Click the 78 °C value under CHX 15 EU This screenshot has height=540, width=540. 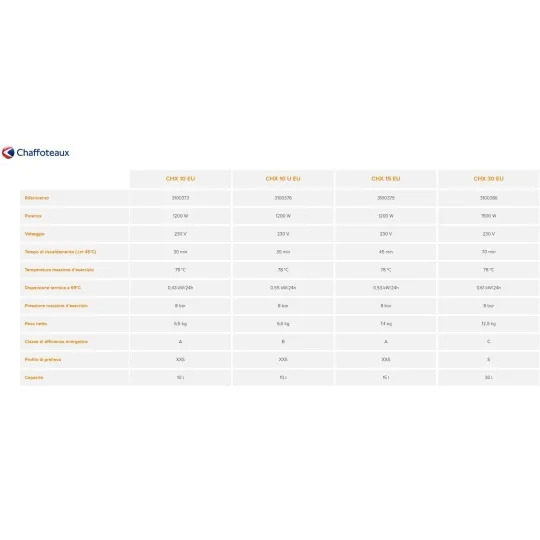tap(386, 270)
